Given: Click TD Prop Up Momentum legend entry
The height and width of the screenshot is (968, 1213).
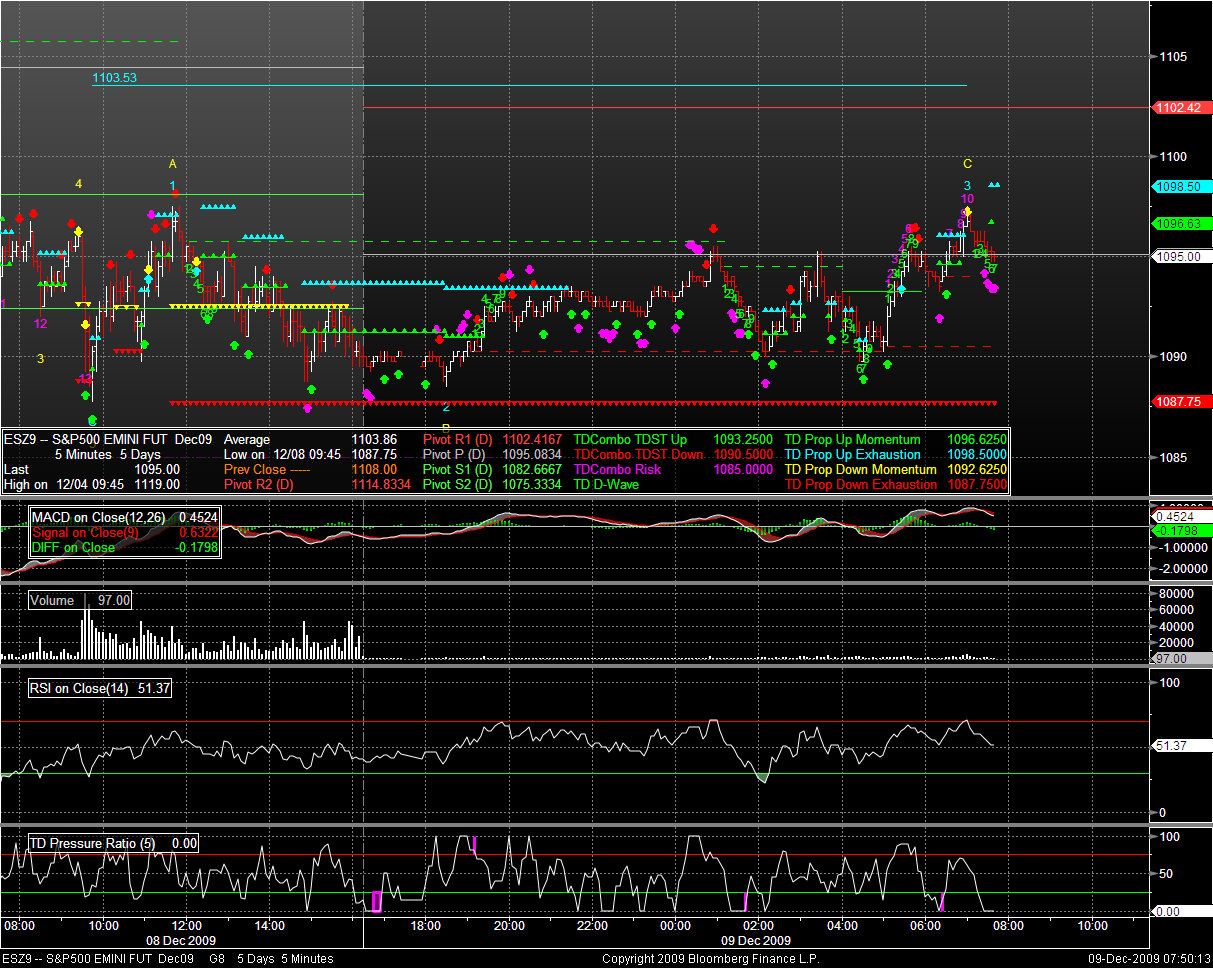Looking at the screenshot, I should (x=853, y=439).
